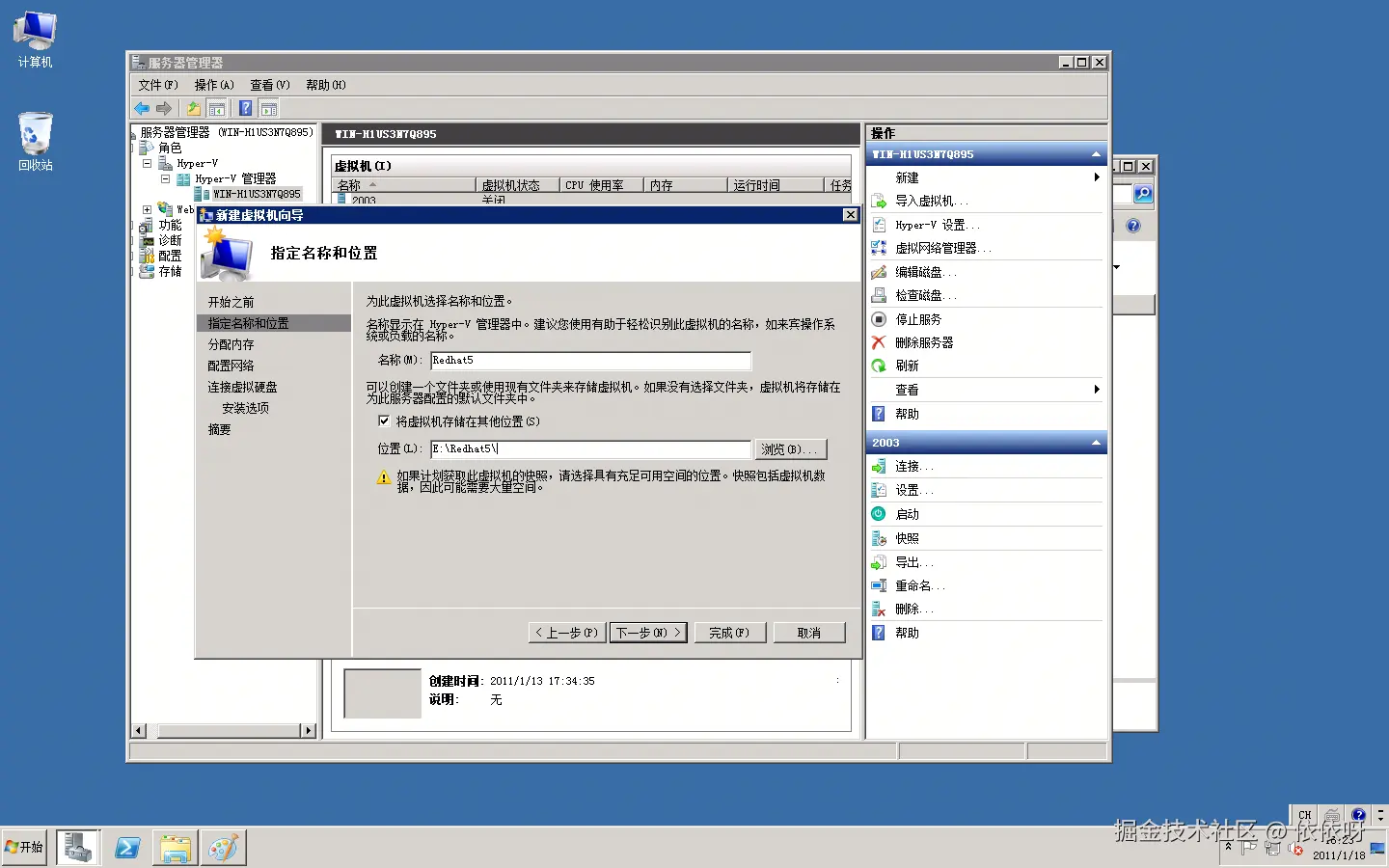The width and height of the screenshot is (1389, 868).
Task: Click 重命名 rename action
Action: (919, 585)
